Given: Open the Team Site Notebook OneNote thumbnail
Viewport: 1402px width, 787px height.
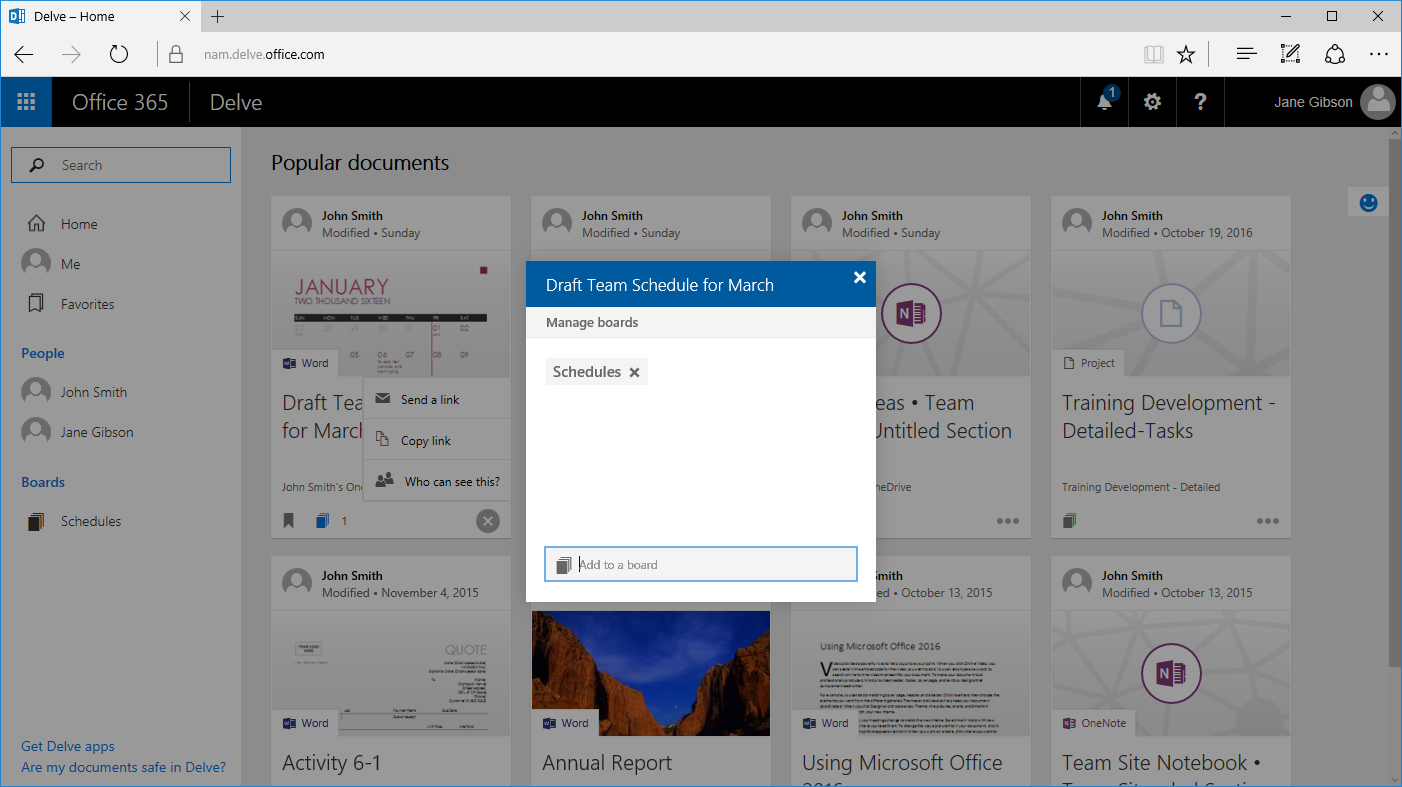Looking at the screenshot, I should click(x=1171, y=673).
